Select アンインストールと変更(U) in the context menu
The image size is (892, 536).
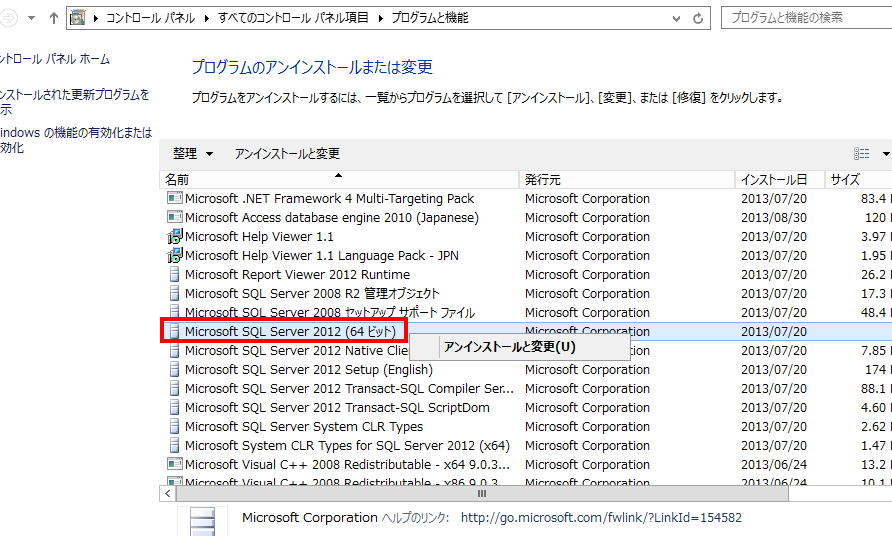tap(510, 347)
